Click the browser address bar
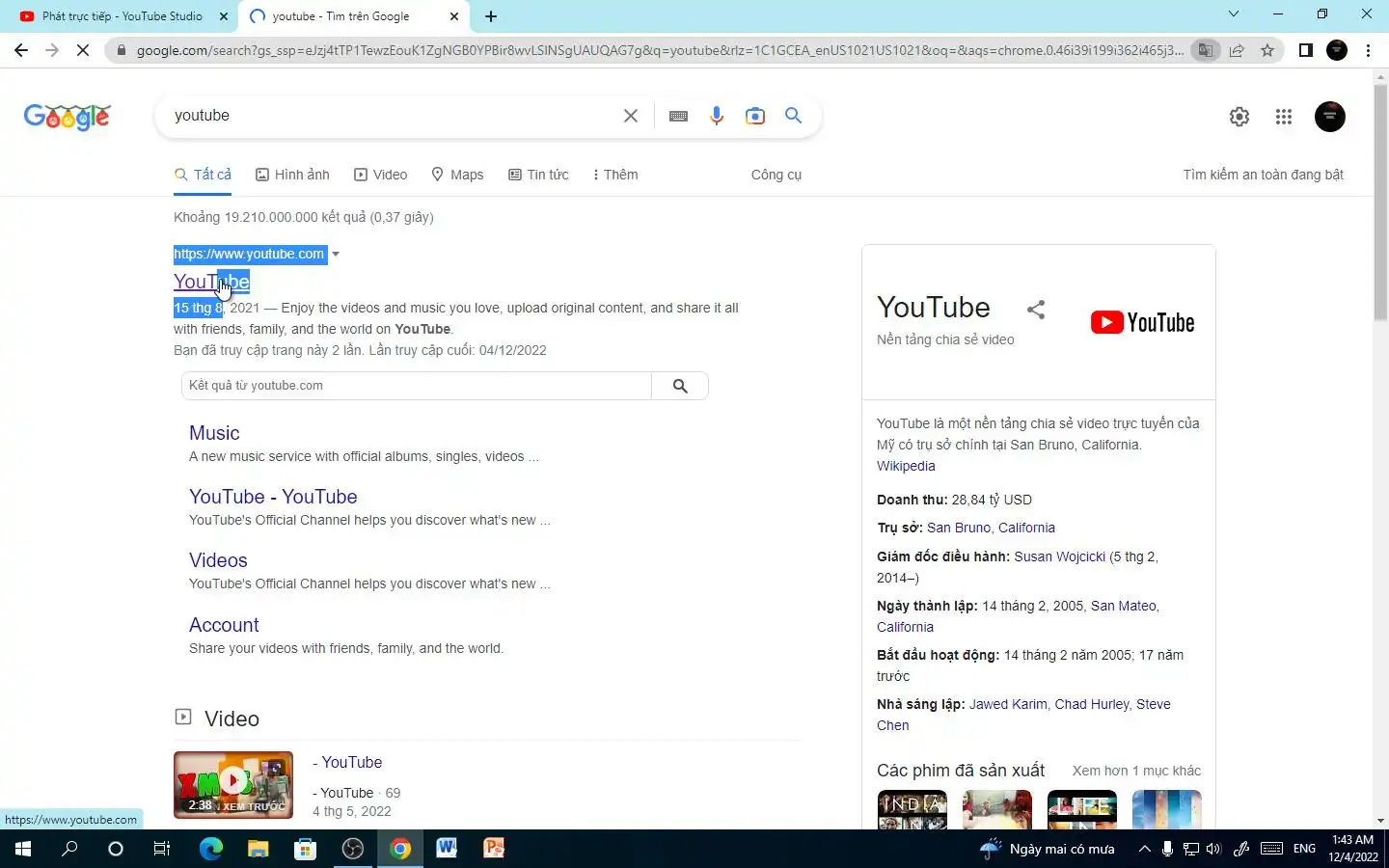 (x=659, y=50)
